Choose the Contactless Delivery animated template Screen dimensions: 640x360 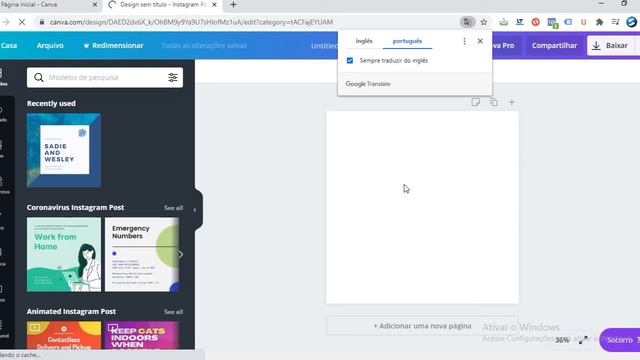click(64, 336)
